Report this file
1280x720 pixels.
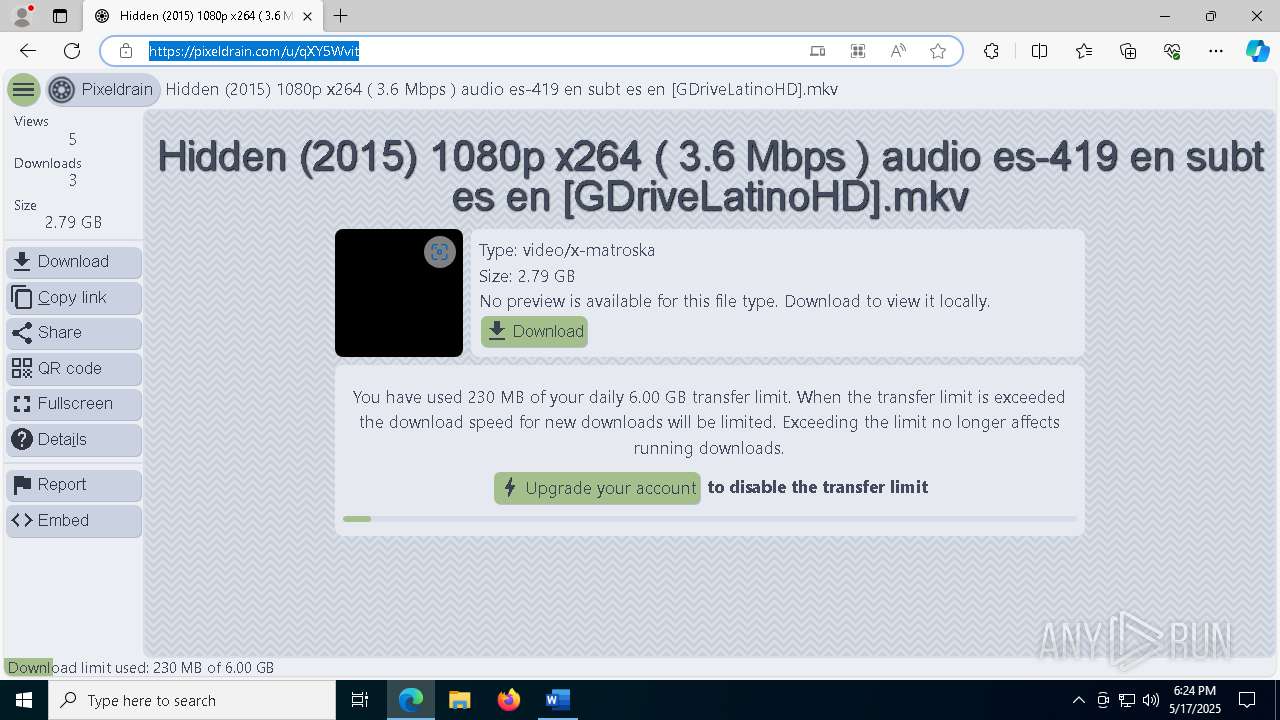click(x=74, y=485)
